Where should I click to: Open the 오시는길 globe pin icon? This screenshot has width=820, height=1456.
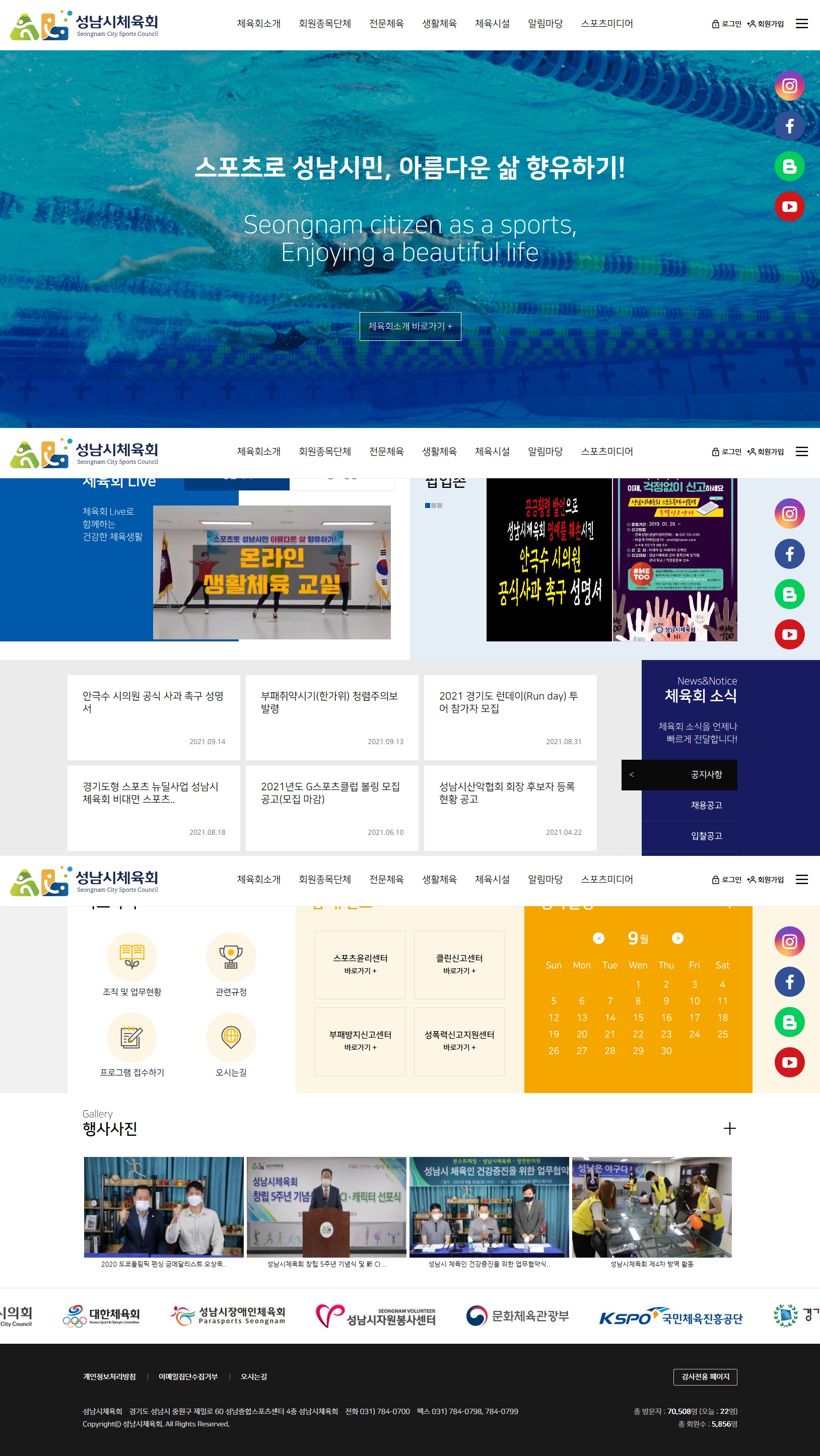(231, 1037)
